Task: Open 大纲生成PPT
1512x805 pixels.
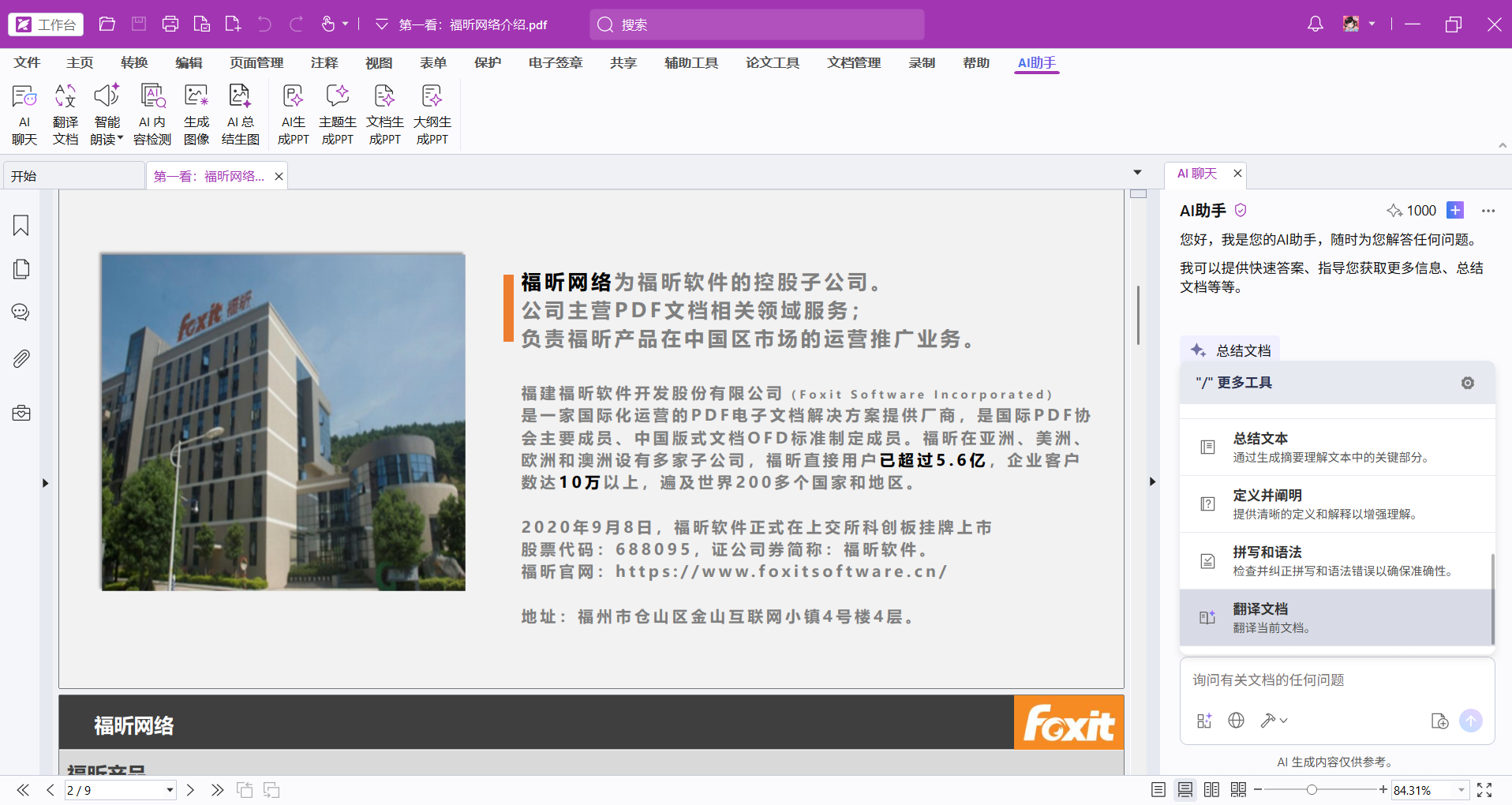Action: (x=432, y=115)
